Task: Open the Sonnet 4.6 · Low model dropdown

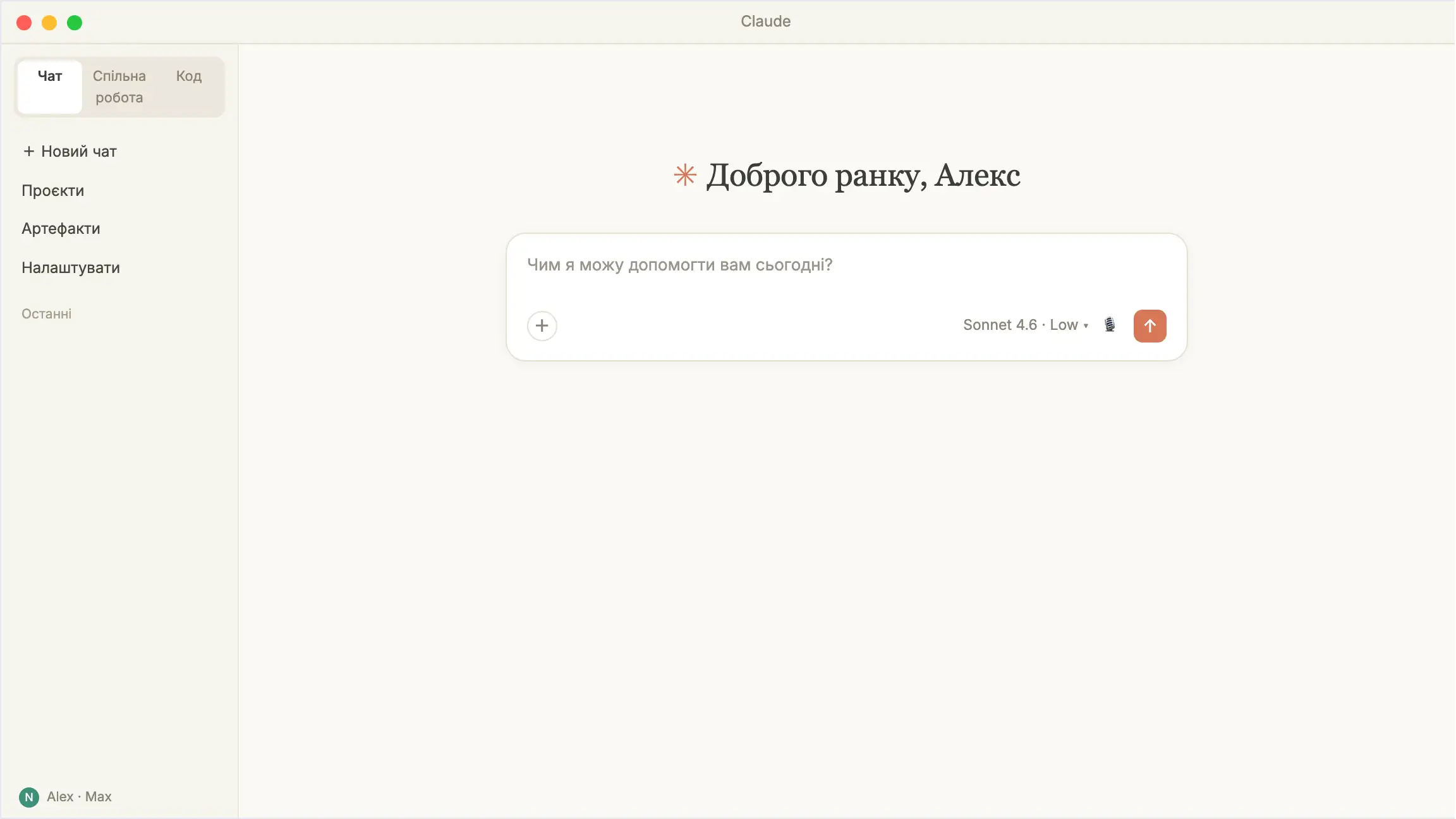Action: tap(1025, 325)
